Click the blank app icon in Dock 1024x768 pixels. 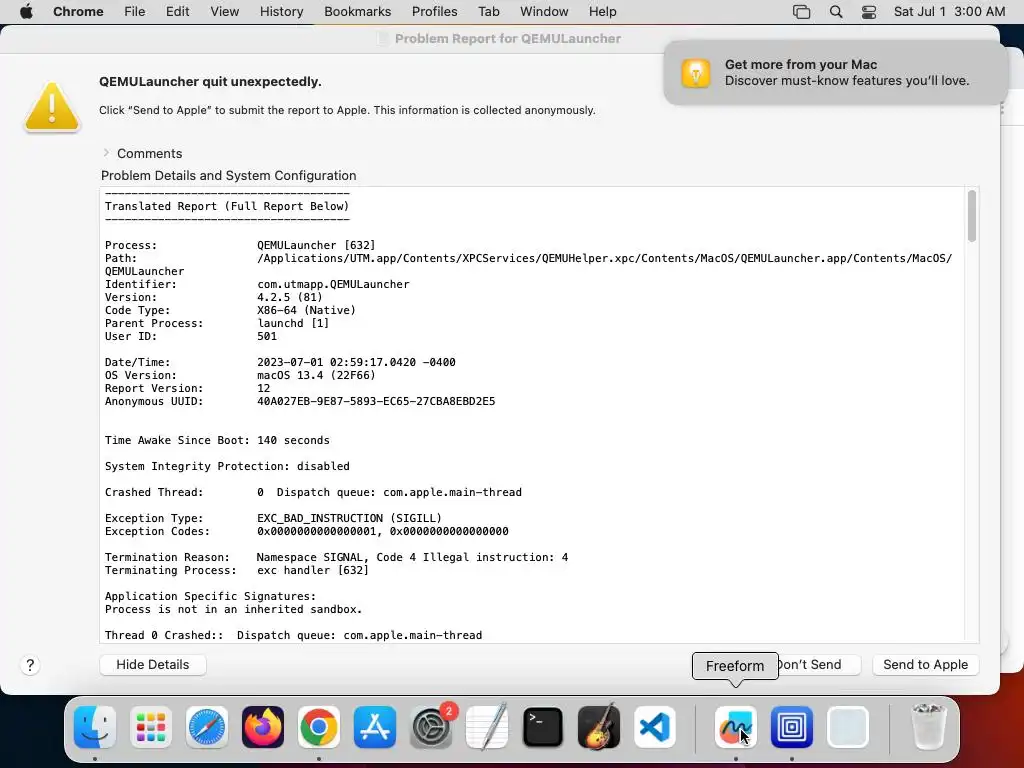[x=848, y=727]
